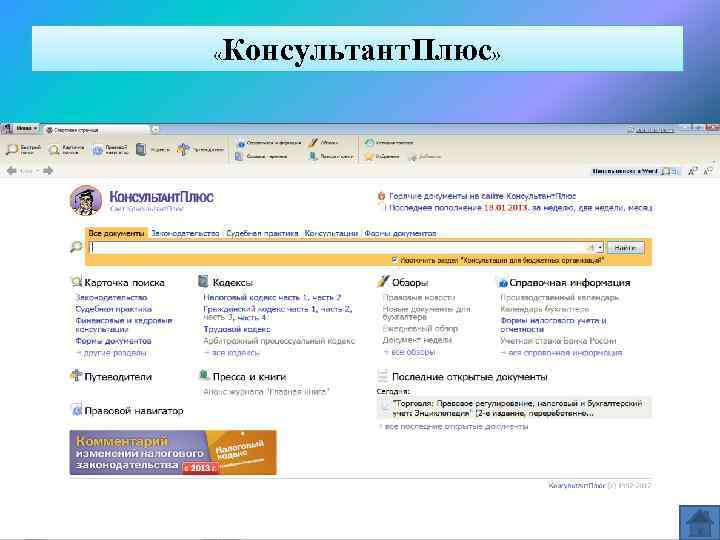
Task: Open Учетная ставка Банка России link
Action: pos(558,341)
